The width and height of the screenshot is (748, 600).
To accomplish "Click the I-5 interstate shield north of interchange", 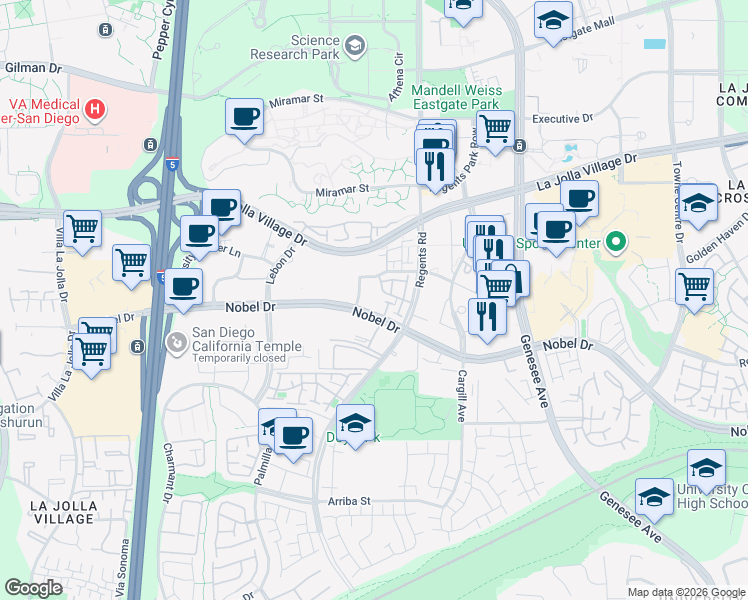I will (173, 165).
